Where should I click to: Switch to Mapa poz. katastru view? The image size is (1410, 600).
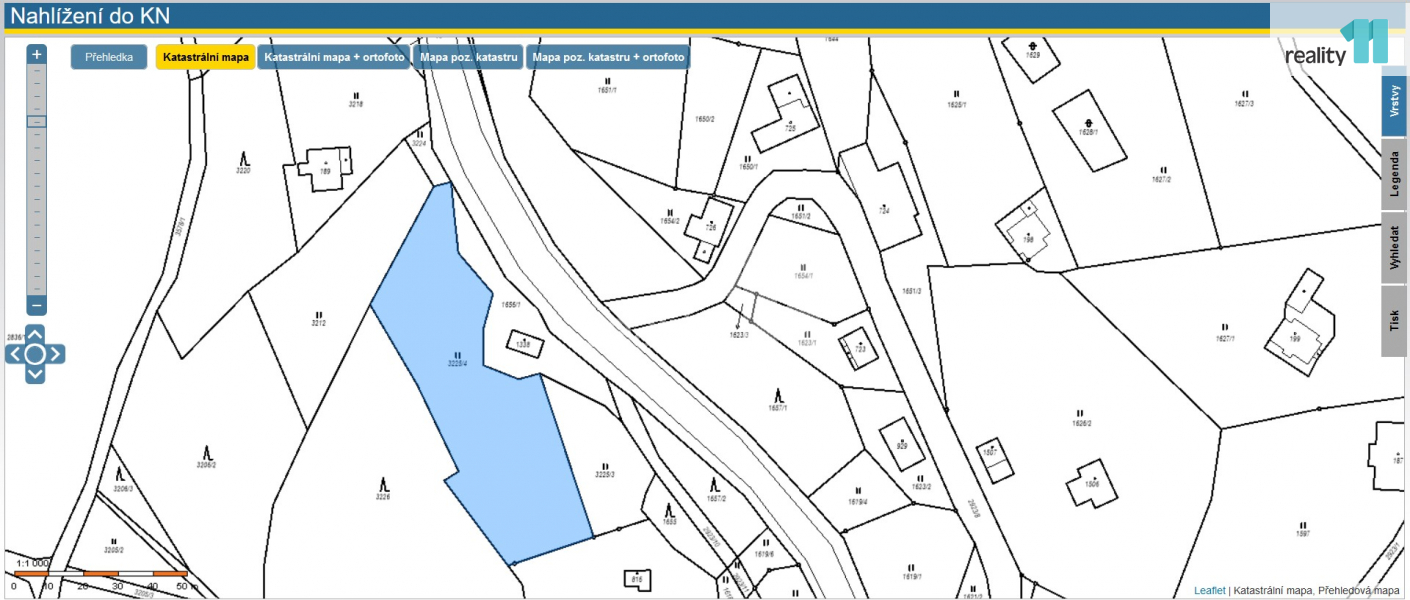(468, 57)
